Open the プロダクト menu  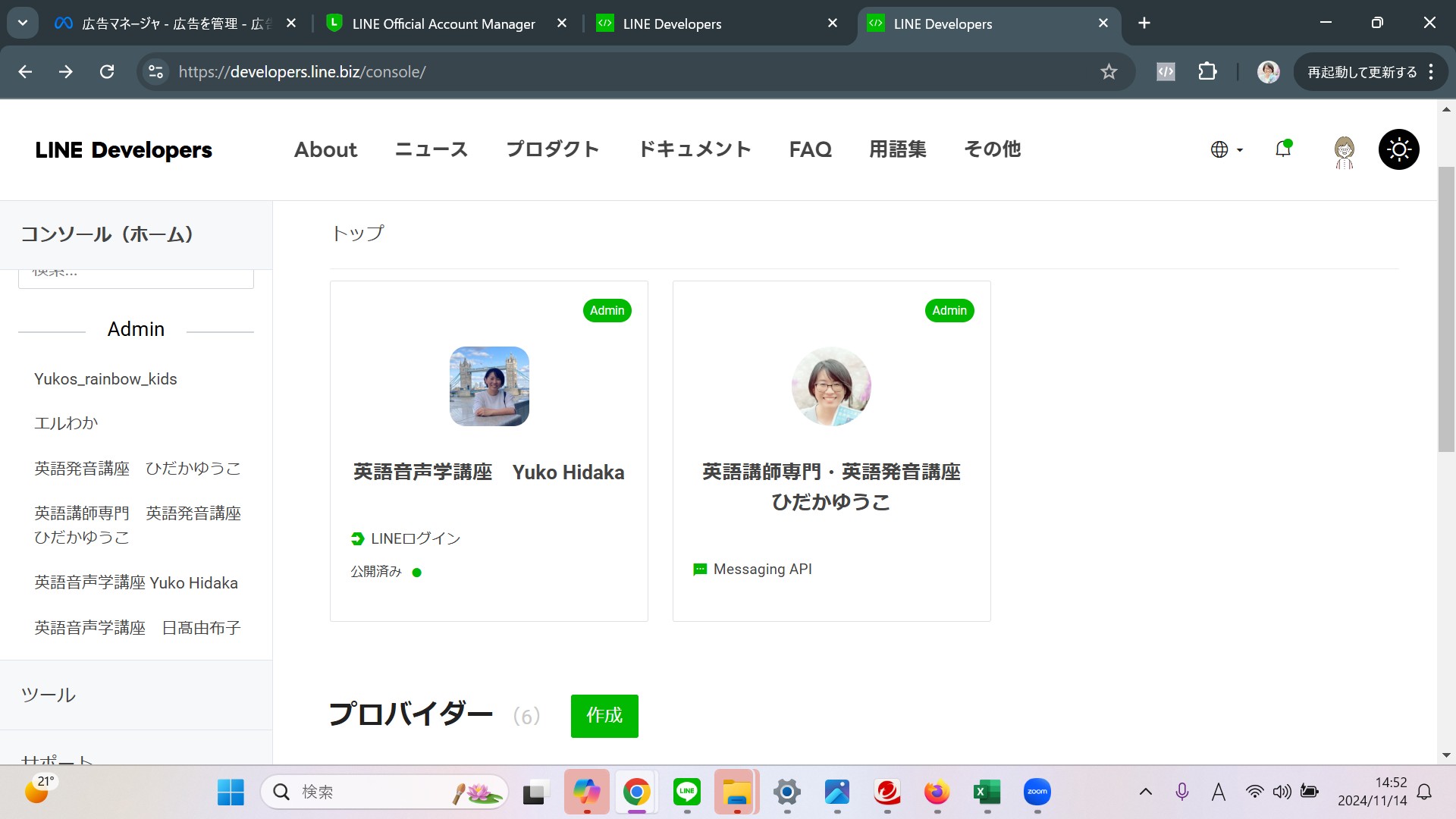pos(552,149)
